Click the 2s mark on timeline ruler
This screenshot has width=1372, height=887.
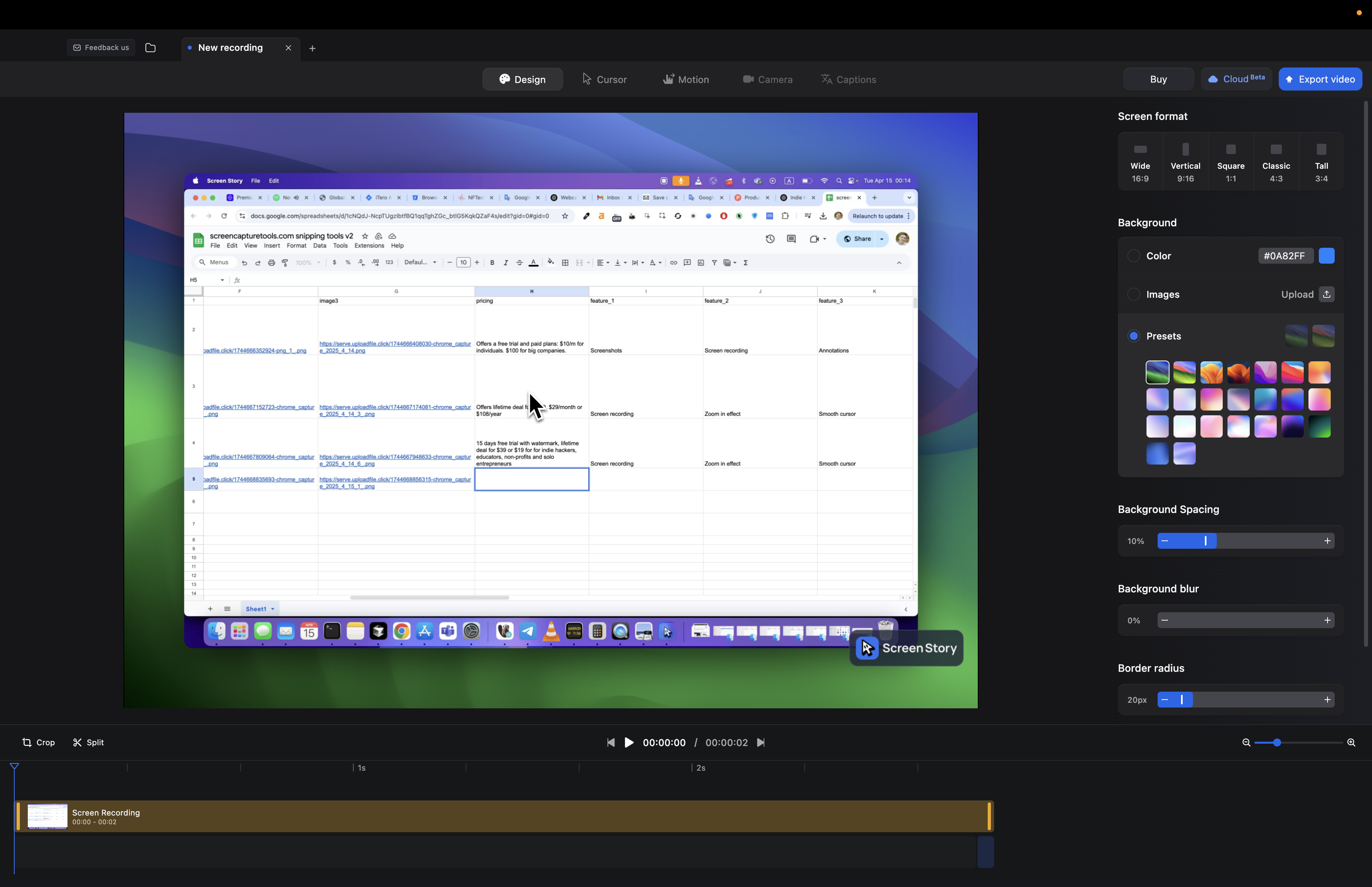701,768
